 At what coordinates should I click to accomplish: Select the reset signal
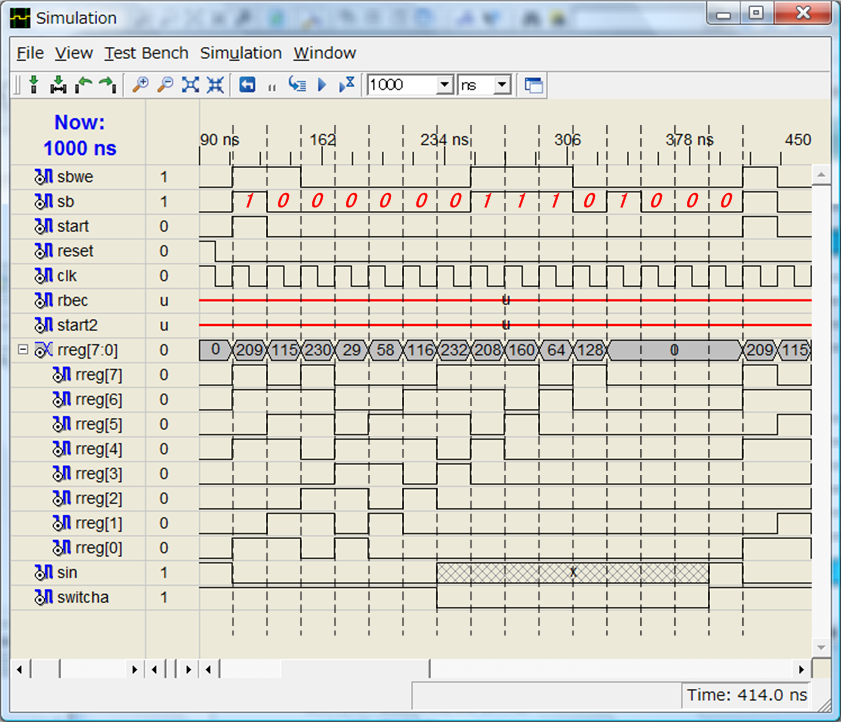pyautogui.click(x=75, y=251)
